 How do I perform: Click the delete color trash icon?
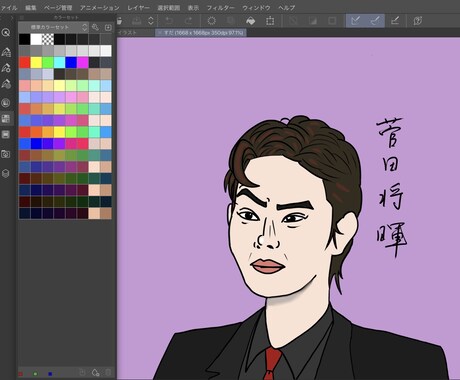click(108, 372)
